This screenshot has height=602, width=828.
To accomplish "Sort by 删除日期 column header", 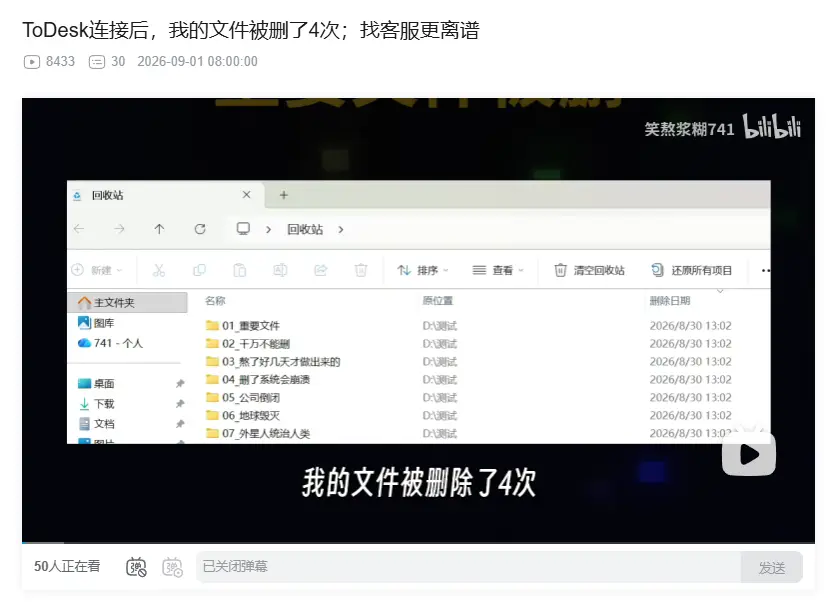I will click(x=670, y=300).
